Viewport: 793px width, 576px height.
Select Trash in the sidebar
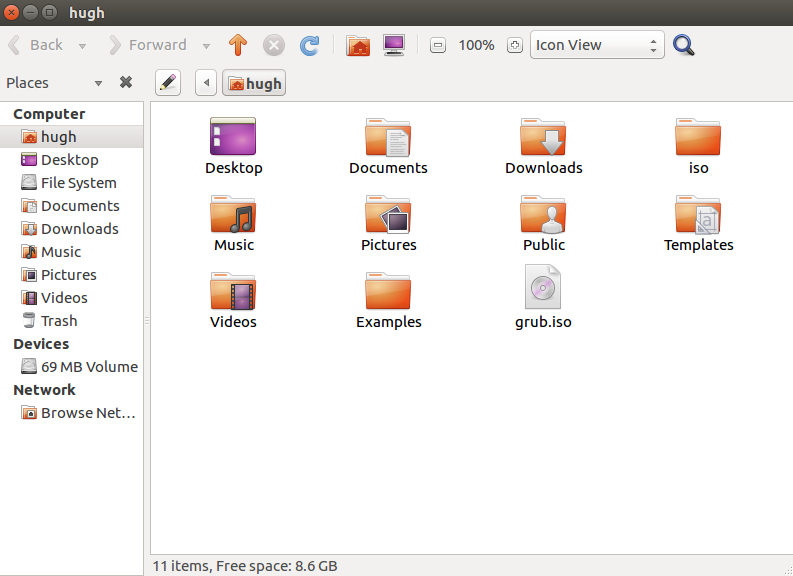click(x=58, y=321)
